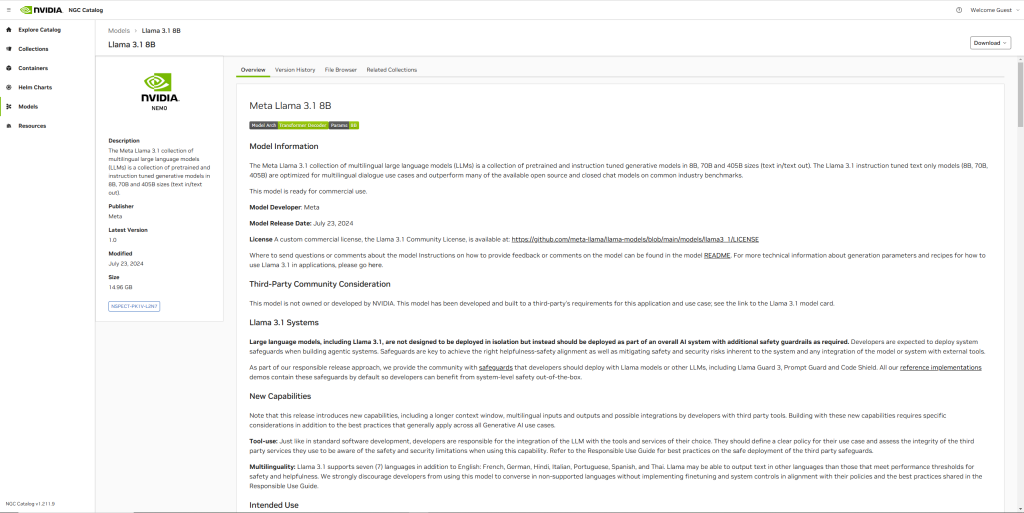Open the File Browser tab
Screen dimensions: 1024x513
point(341,70)
